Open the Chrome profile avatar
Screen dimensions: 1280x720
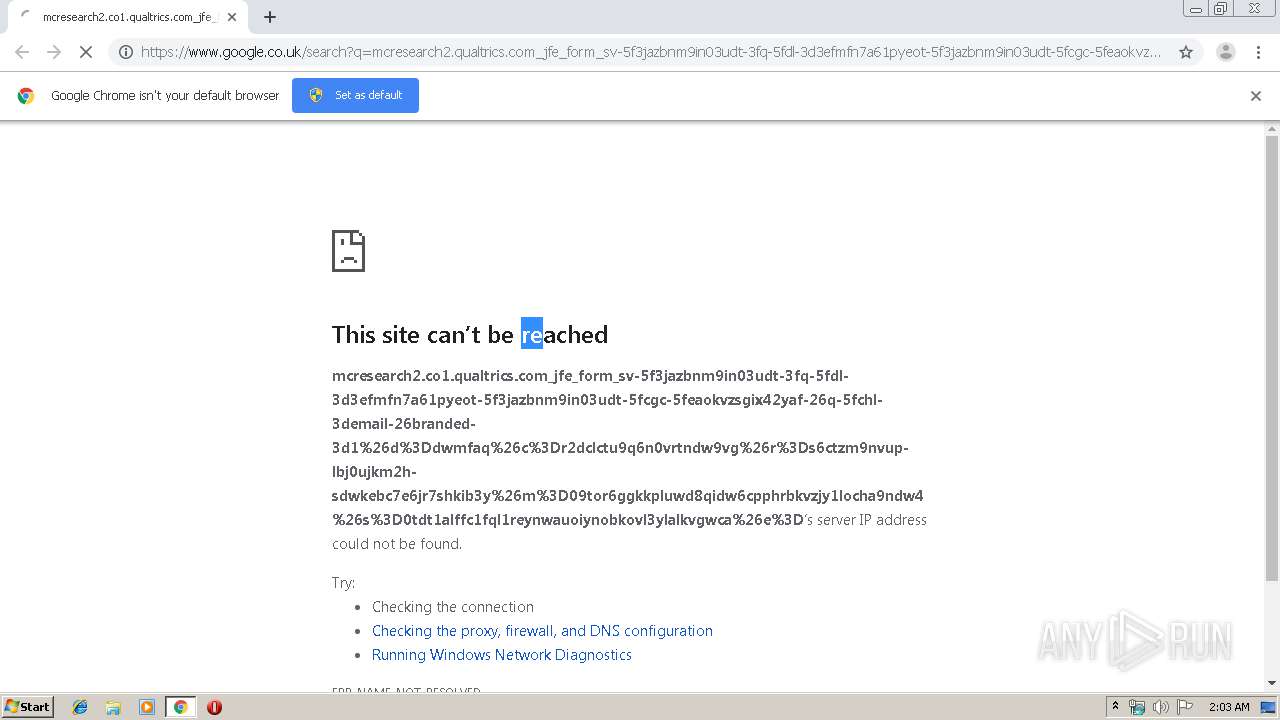point(1225,52)
